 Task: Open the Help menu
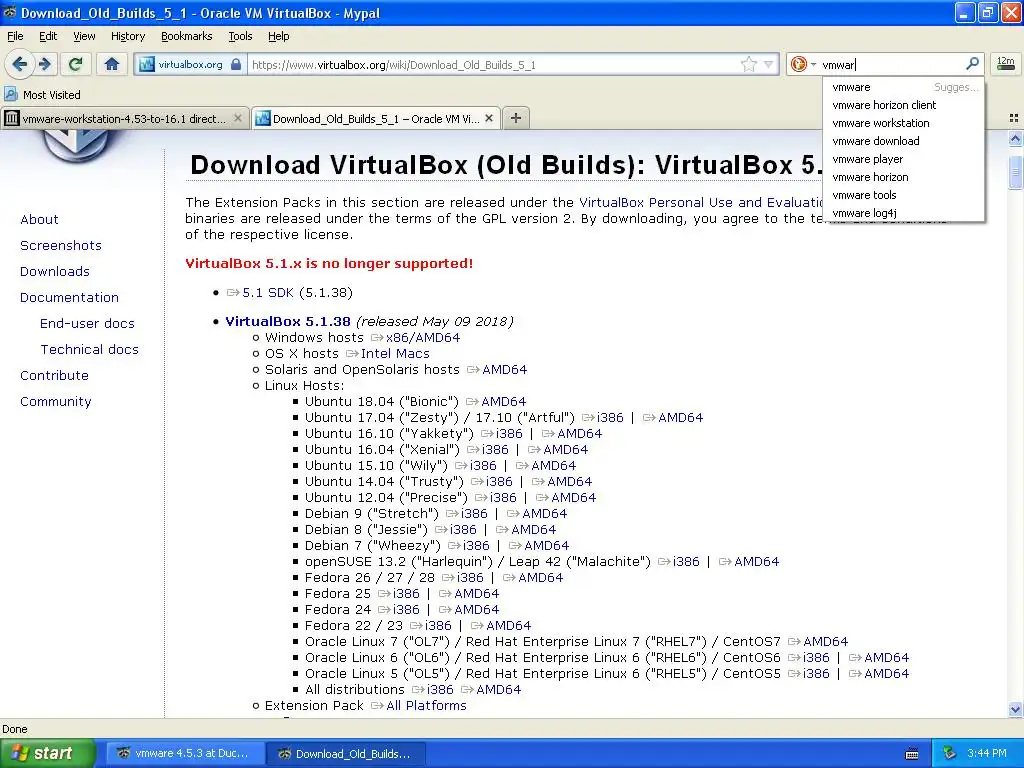[278, 36]
